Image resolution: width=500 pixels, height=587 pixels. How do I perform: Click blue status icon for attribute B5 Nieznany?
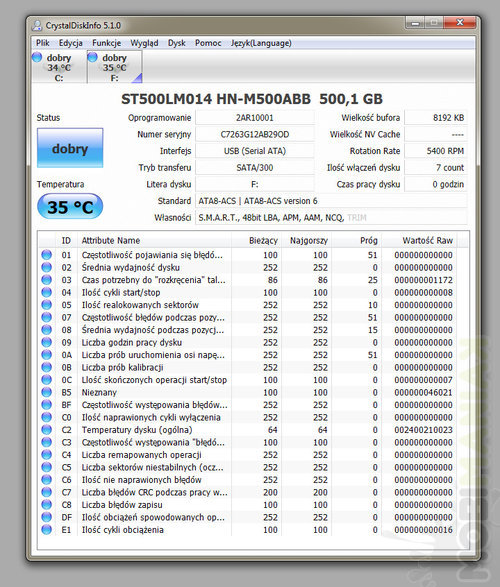point(47,392)
